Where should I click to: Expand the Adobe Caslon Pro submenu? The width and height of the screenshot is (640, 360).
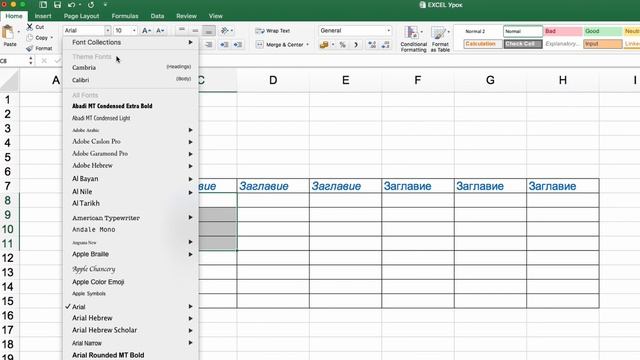[191, 142]
